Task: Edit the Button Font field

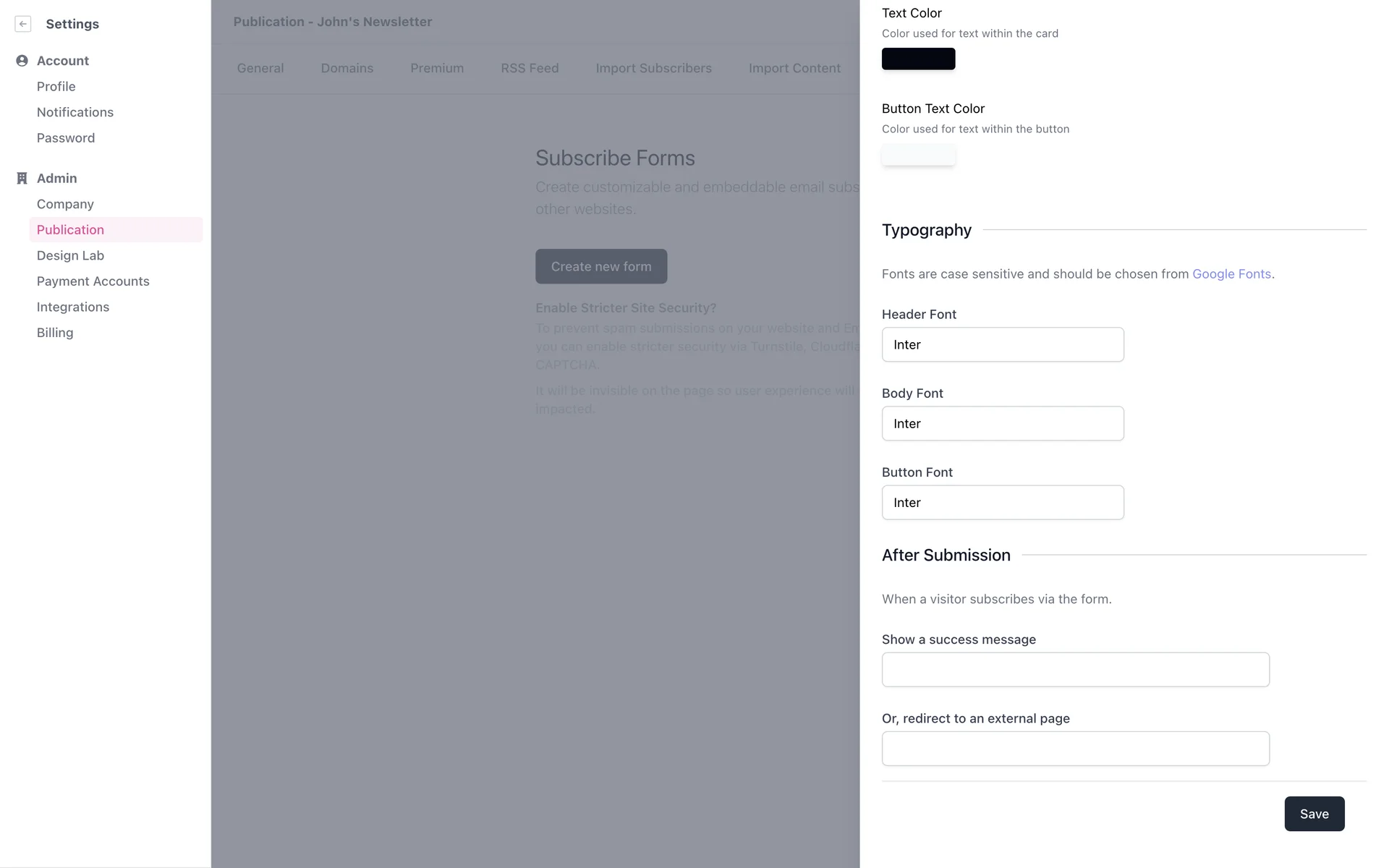Action: 1002,502
